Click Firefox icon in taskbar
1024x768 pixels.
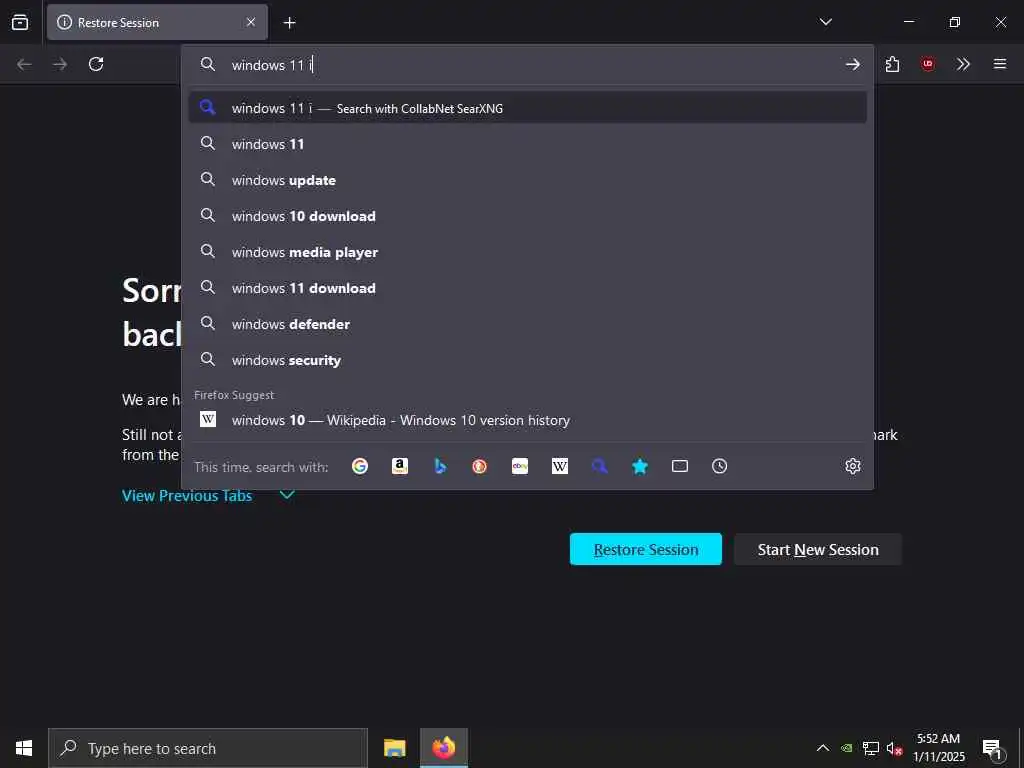[x=443, y=748]
